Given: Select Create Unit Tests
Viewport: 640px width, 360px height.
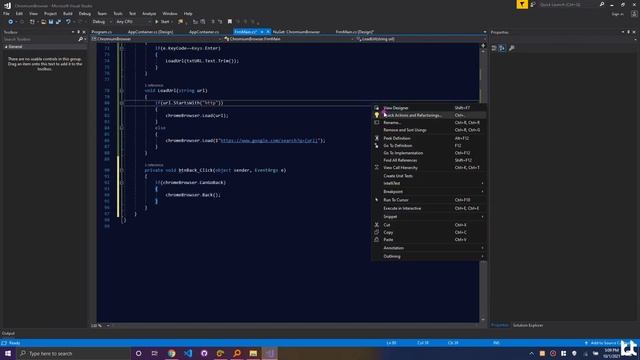Looking at the screenshot, I should coord(428,176).
